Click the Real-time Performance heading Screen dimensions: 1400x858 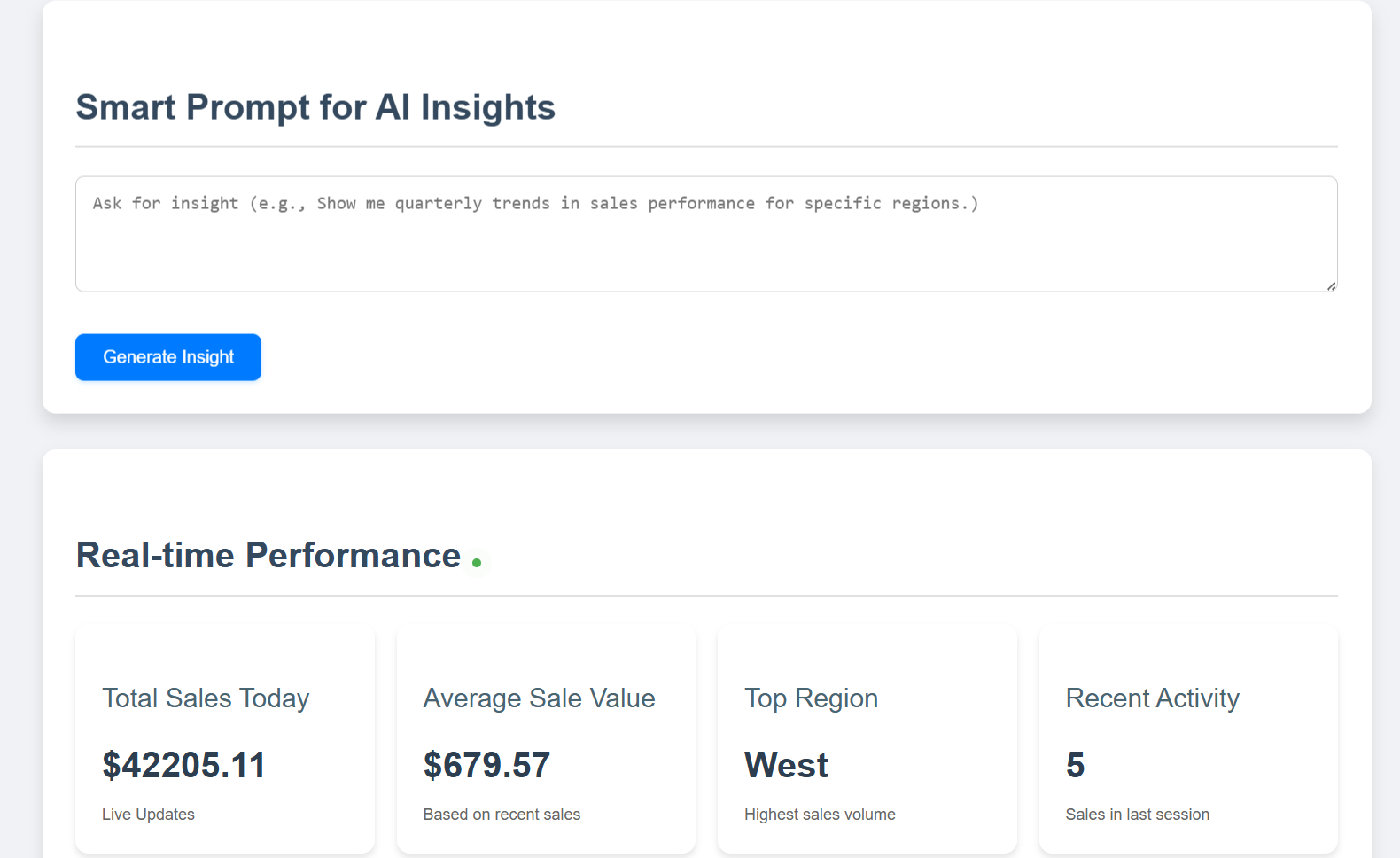pos(268,556)
